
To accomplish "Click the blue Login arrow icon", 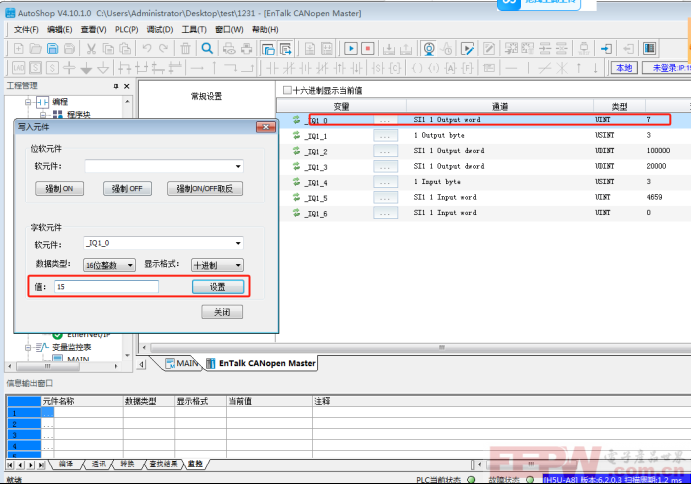I will (606, 48).
